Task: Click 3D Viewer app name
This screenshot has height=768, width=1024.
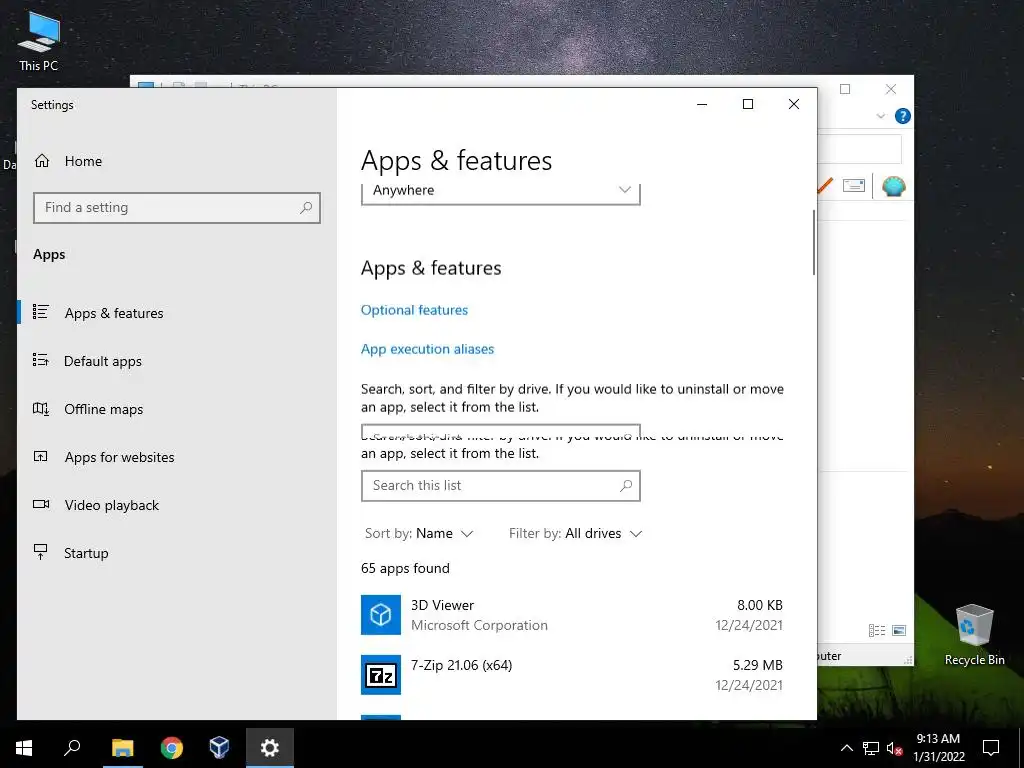Action: pyautogui.click(x=442, y=605)
